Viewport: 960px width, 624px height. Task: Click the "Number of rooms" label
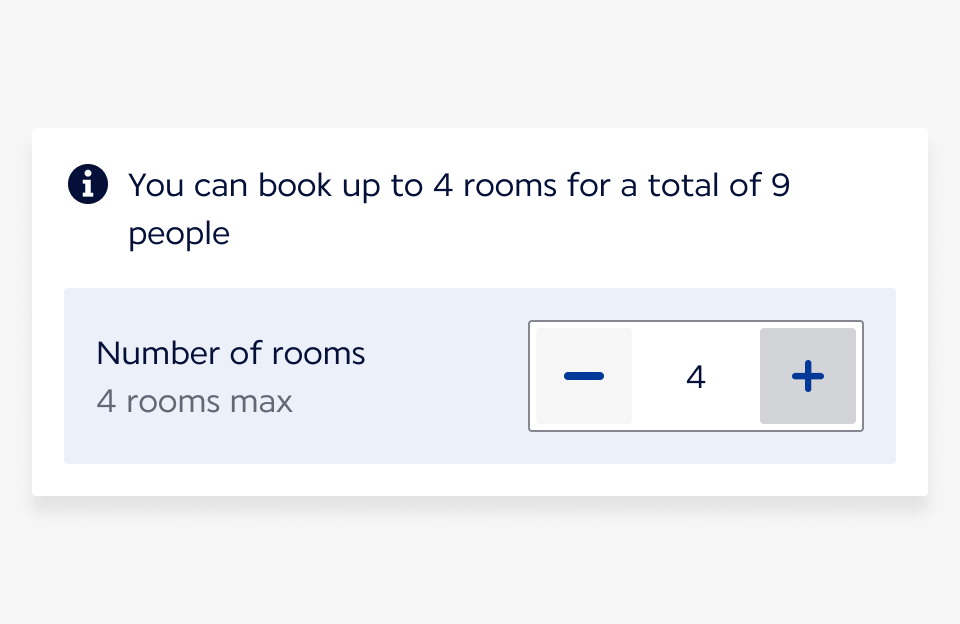(x=231, y=353)
